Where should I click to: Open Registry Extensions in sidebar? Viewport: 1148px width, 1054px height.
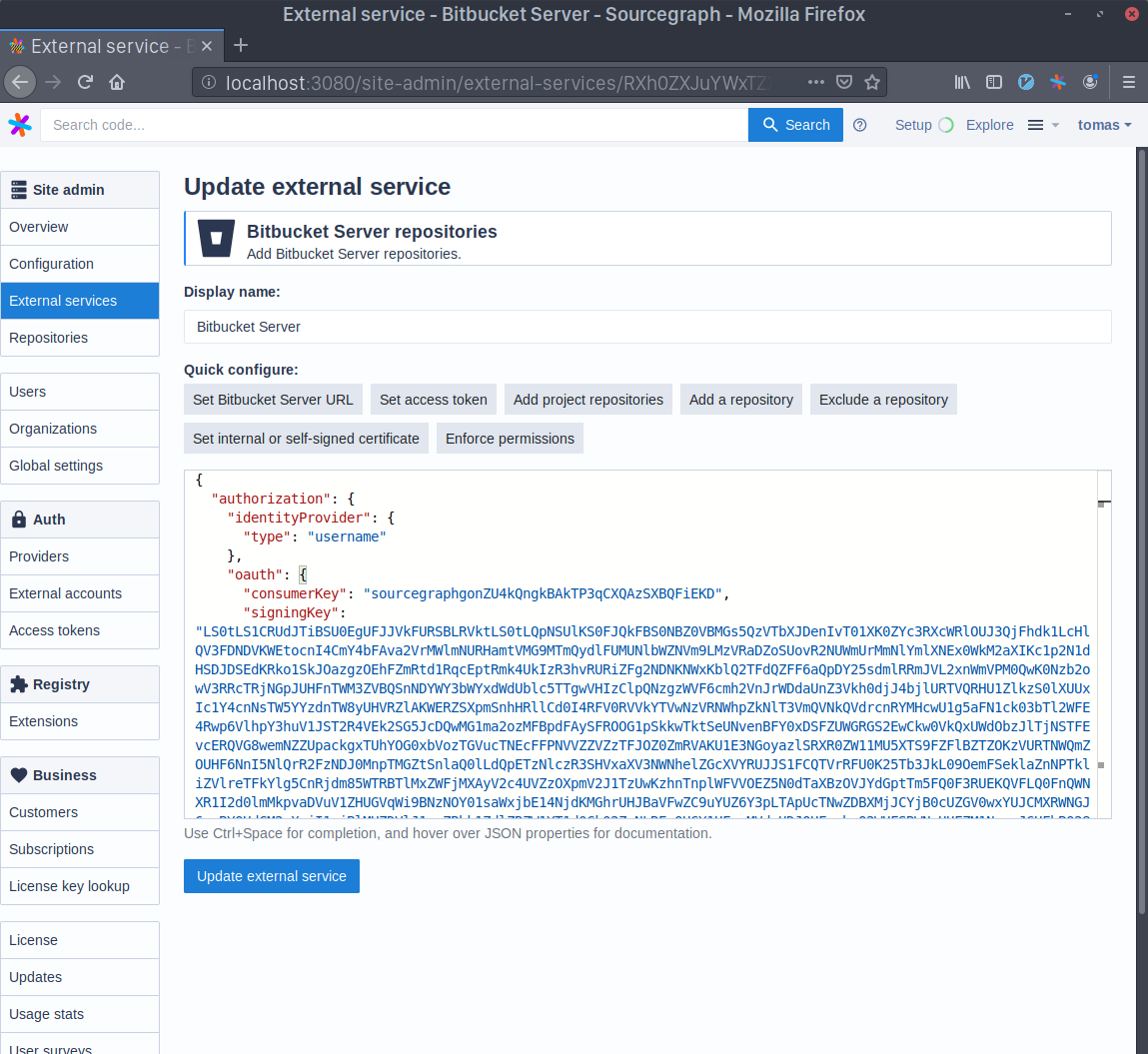[80, 721]
